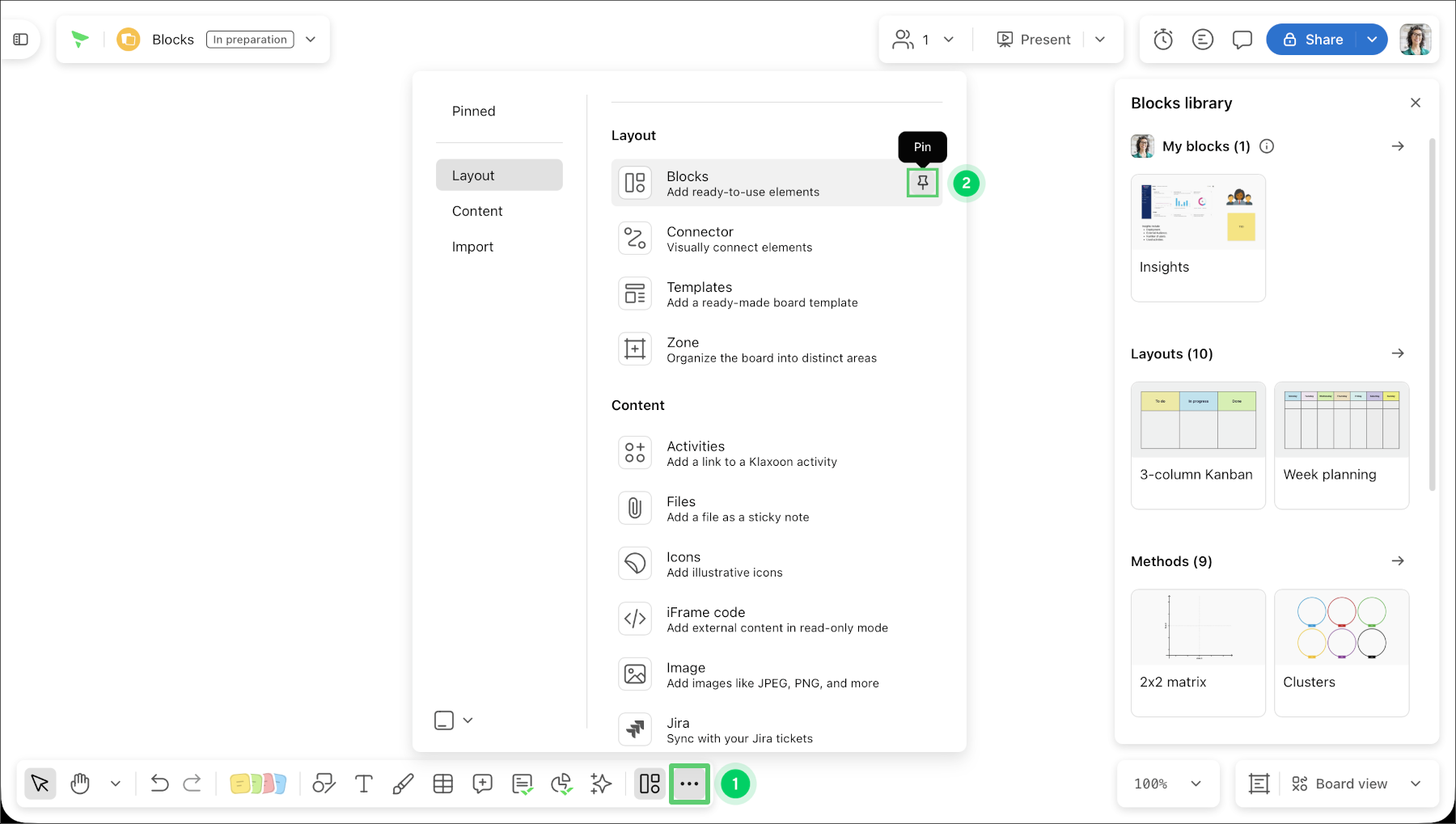Select the hand pan tool
The height and width of the screenshot is (824, 1456).
click(x=79, y=784)
